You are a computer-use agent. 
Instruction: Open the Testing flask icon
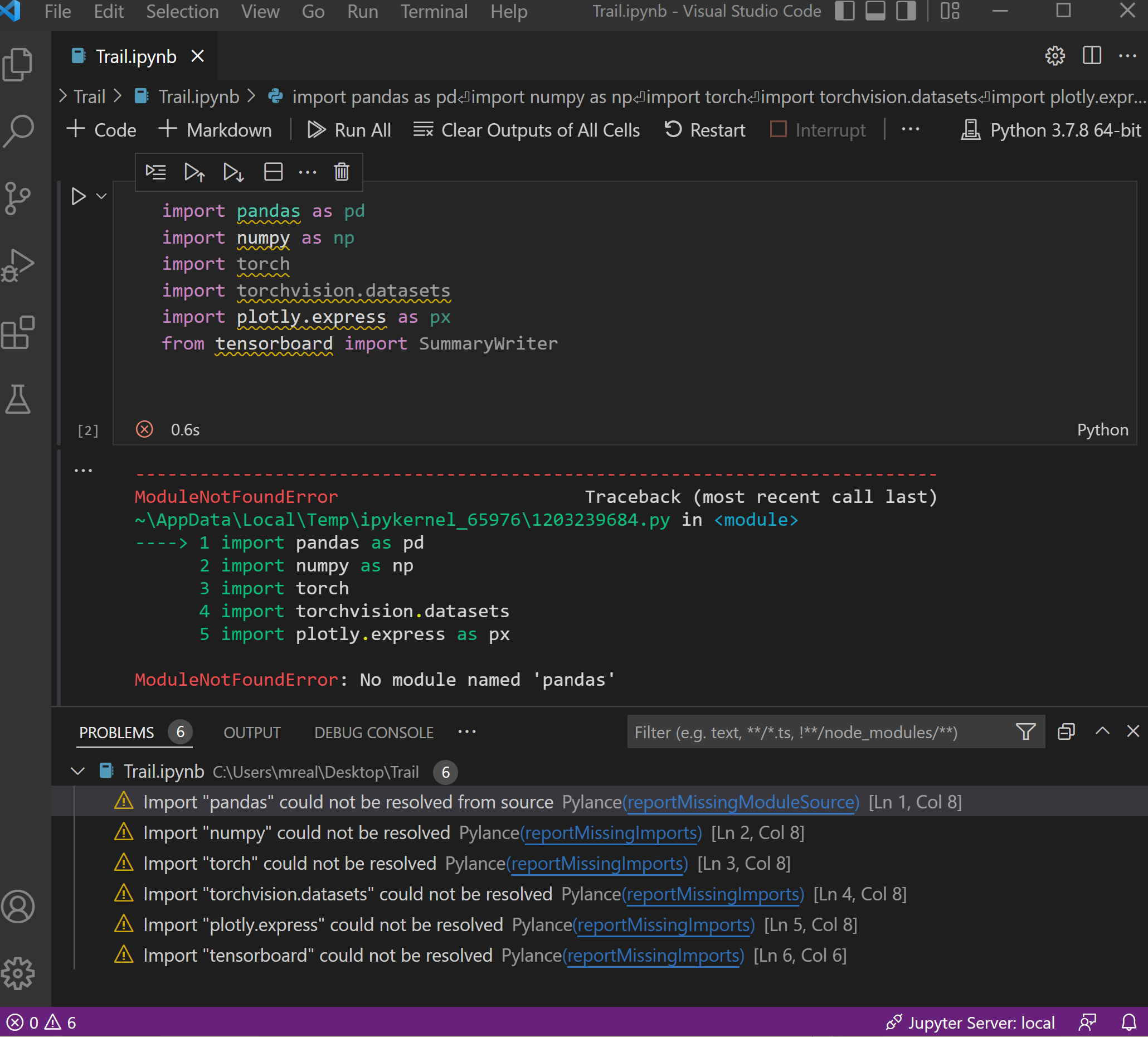coord(18,399)
